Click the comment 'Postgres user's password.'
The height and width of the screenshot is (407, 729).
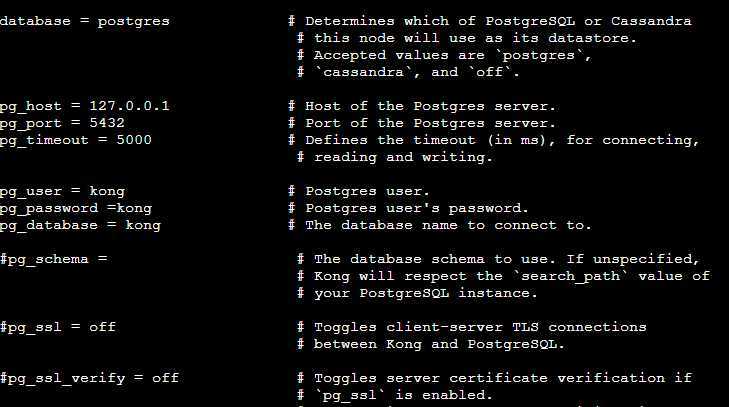[417, 208]
